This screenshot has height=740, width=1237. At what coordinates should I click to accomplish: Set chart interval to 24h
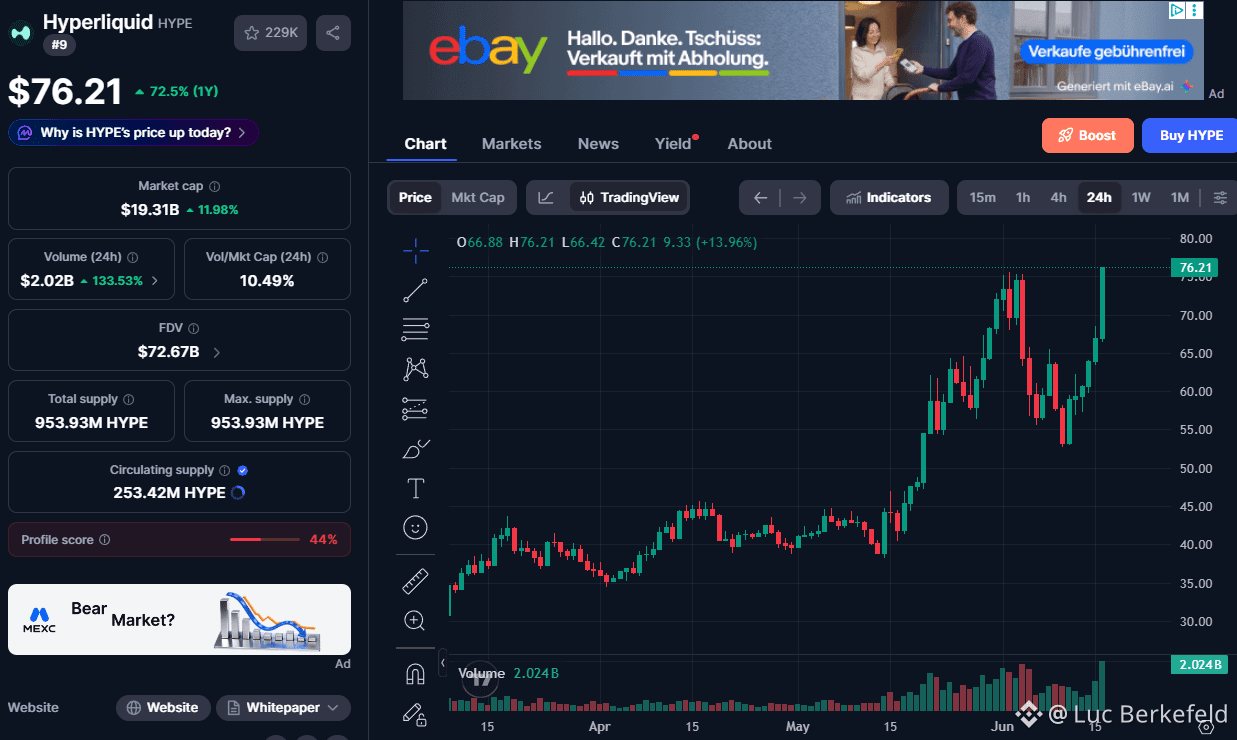click(1099, 197)
